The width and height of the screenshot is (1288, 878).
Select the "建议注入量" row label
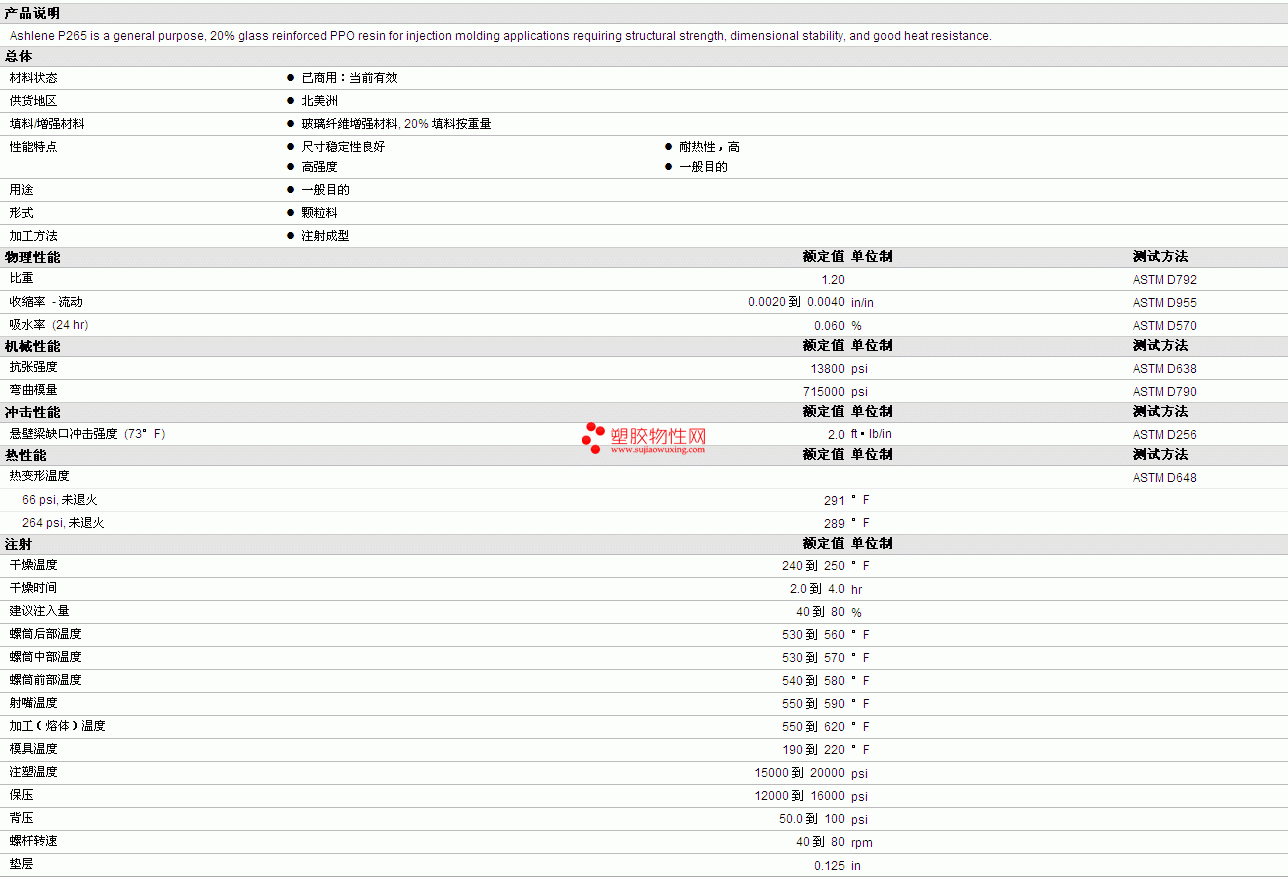pyautogui.click(x=40, y=612)
